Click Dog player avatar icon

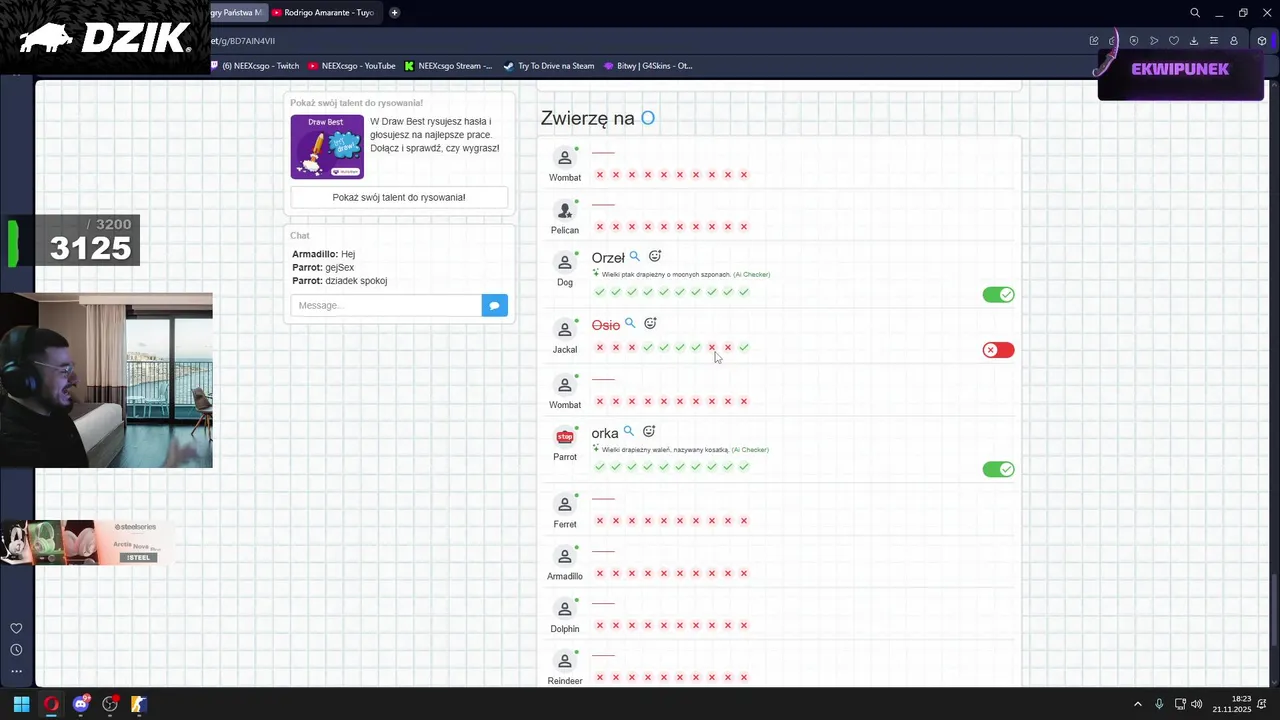[x=565, y=262]
